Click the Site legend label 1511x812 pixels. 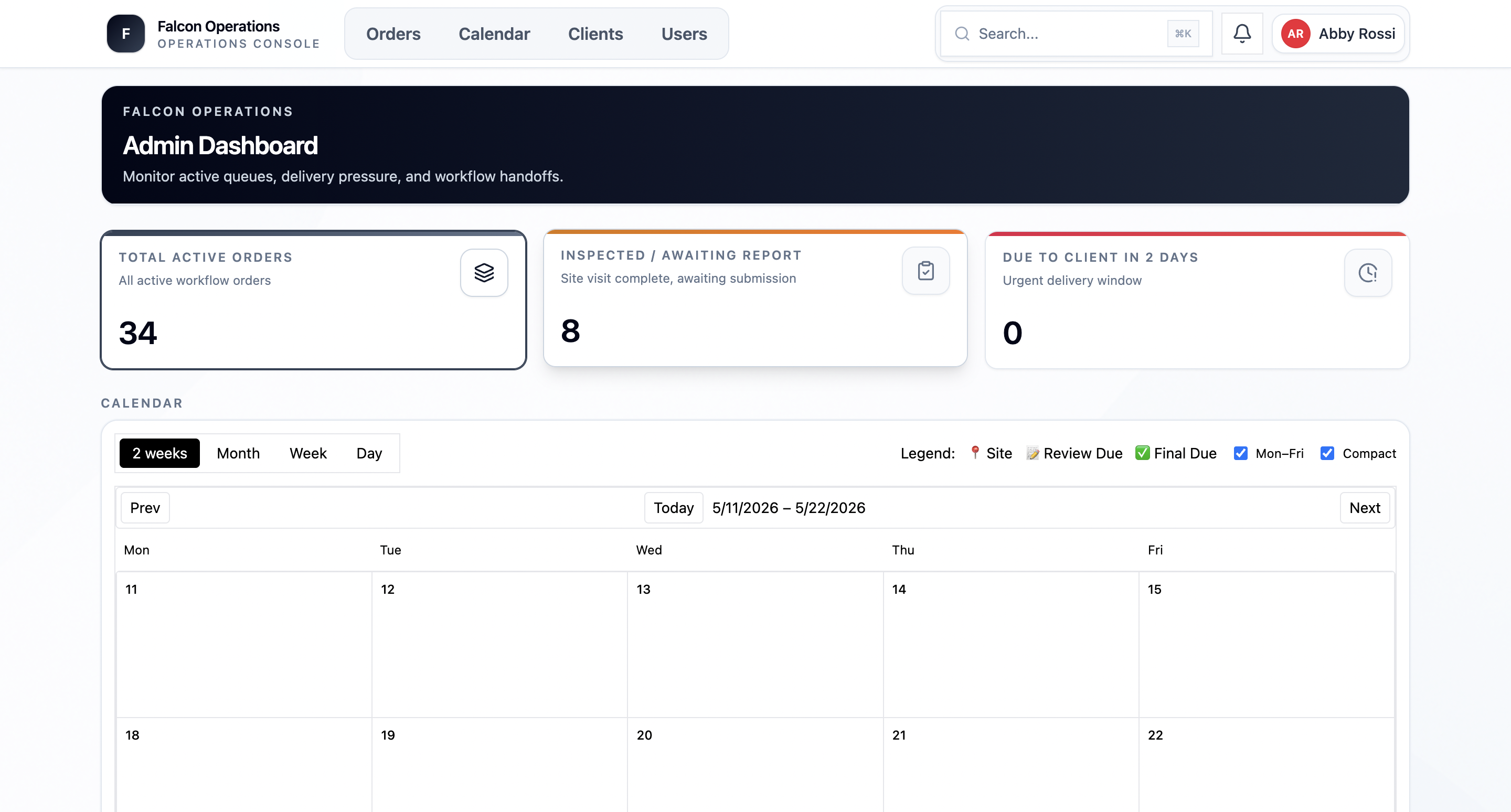pos(999,453)
